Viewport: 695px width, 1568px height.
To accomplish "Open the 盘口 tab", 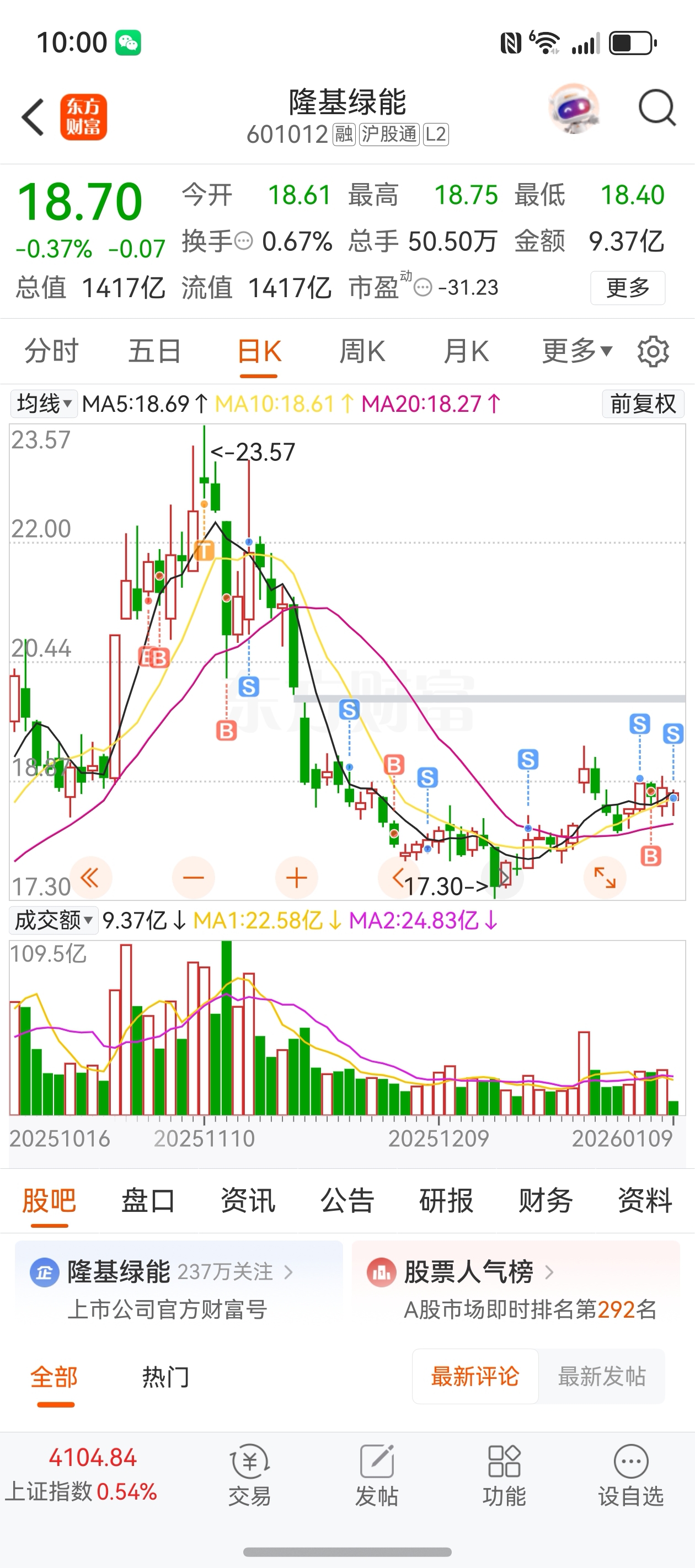I will pyautogui.click(x=148, y=1201).
